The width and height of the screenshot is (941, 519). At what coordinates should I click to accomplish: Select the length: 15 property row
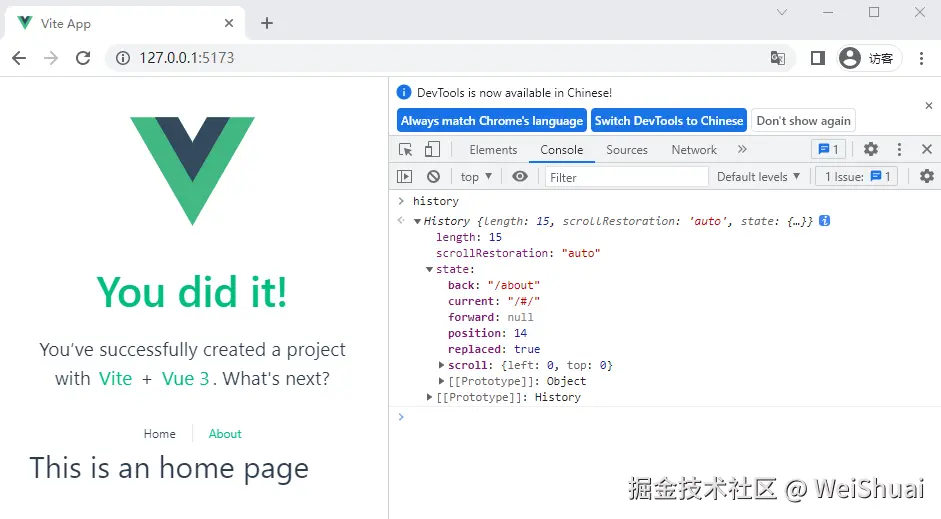click(469, 237)
